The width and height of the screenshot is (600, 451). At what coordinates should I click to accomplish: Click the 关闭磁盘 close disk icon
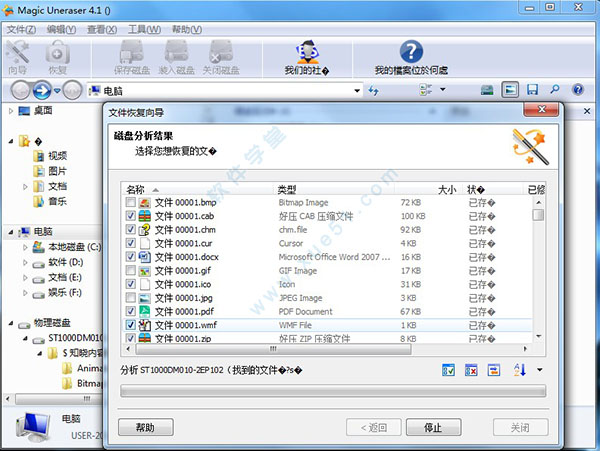[x=221, y=57]
